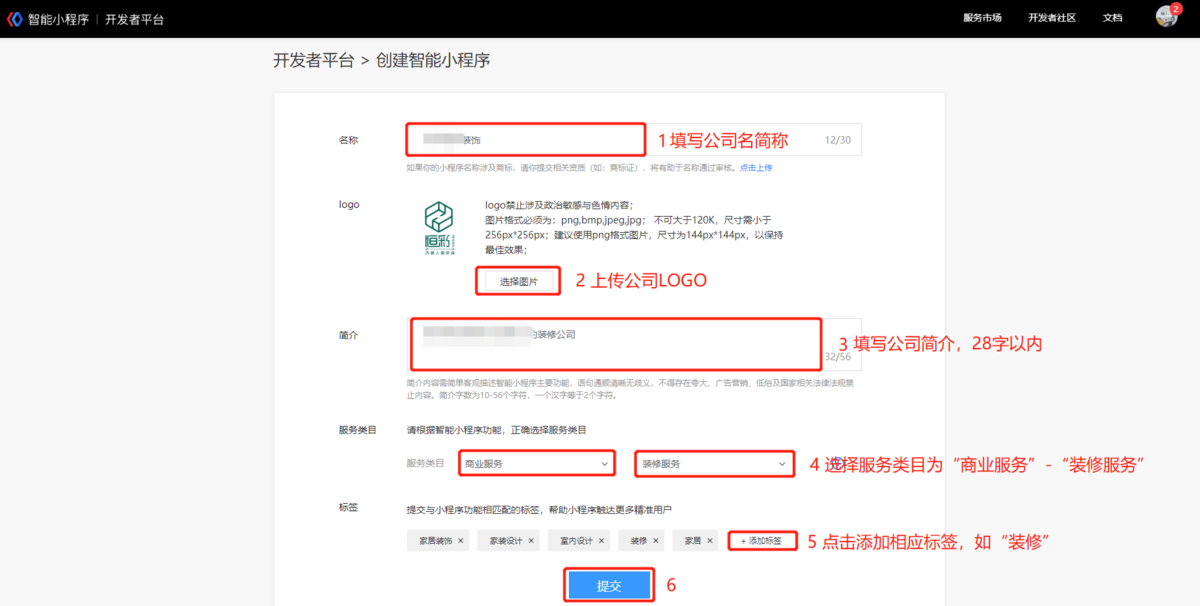Image resolution: width=1200 pixels, height=606 pixels.
Task: Click the 12/30 character counter
Action: click(838, 140)
